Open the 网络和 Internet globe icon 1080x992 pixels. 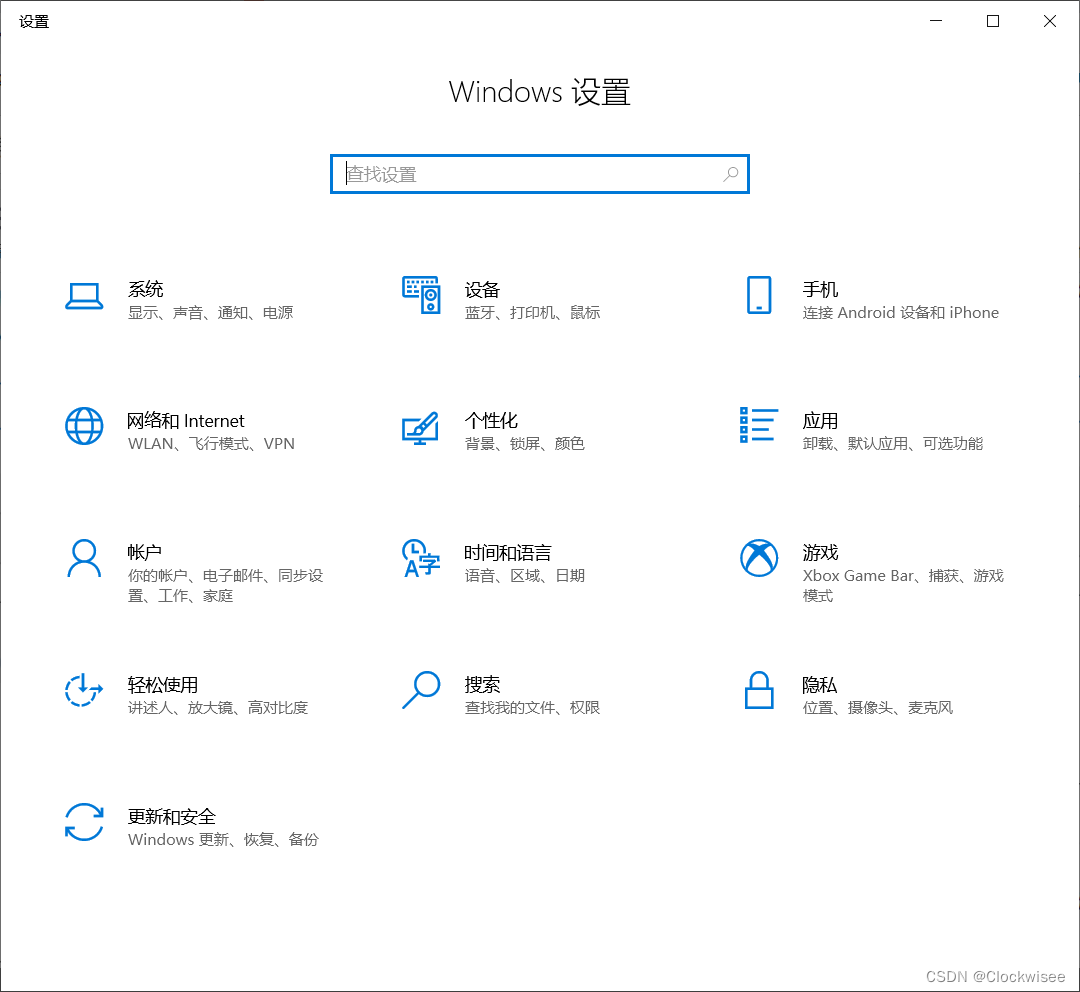tap(84, 426)
